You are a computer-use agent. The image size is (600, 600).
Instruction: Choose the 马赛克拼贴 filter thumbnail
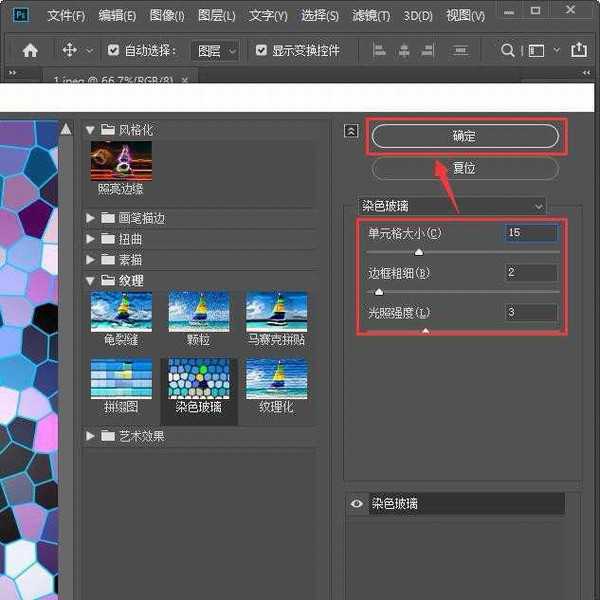click(276, 317)
